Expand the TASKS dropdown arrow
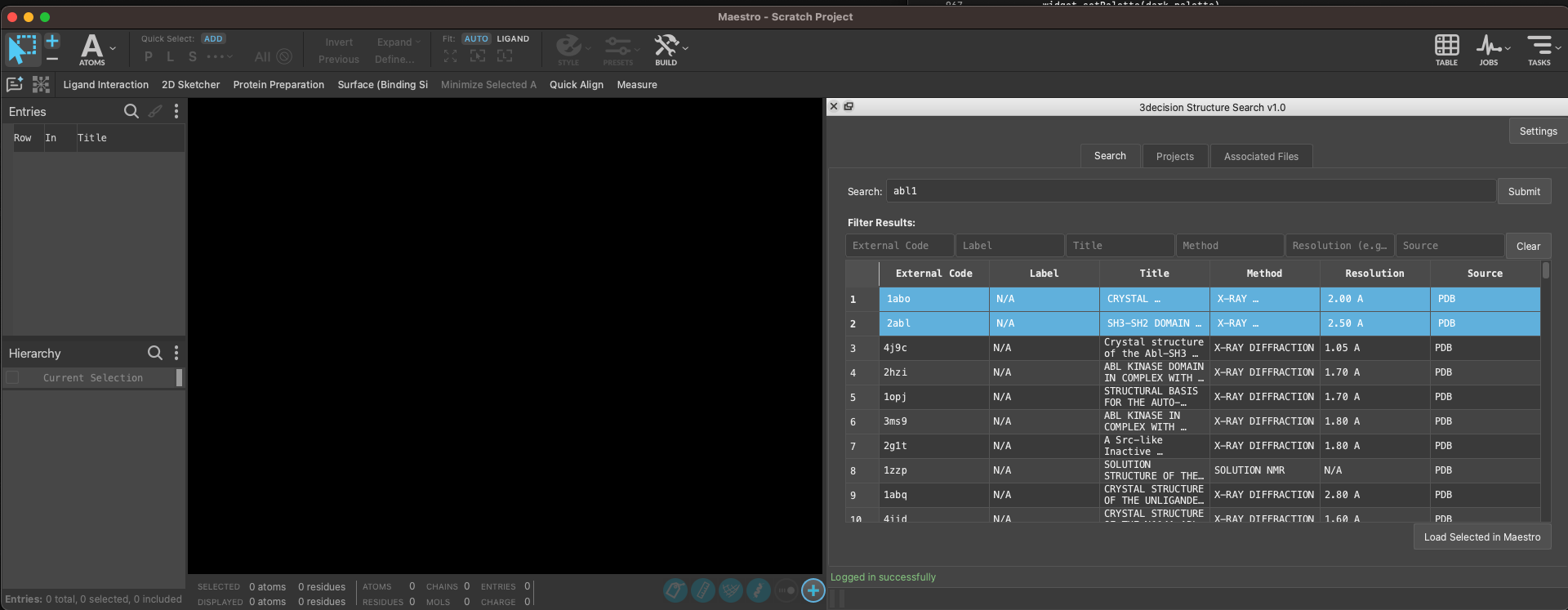This screenshot has height=610, width=1568. pos(1558,49)
